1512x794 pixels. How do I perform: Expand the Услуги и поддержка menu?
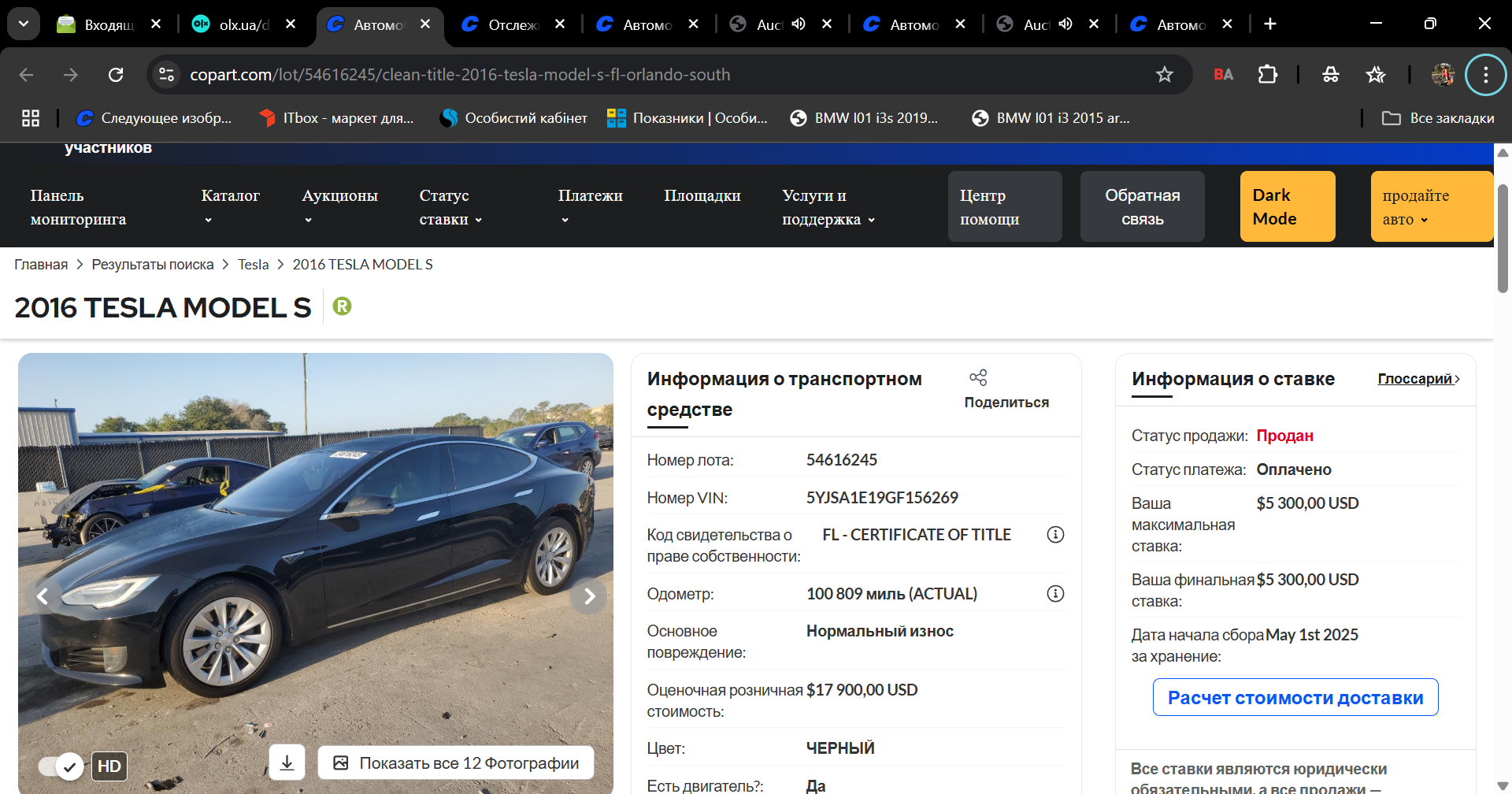click(828, 207)
